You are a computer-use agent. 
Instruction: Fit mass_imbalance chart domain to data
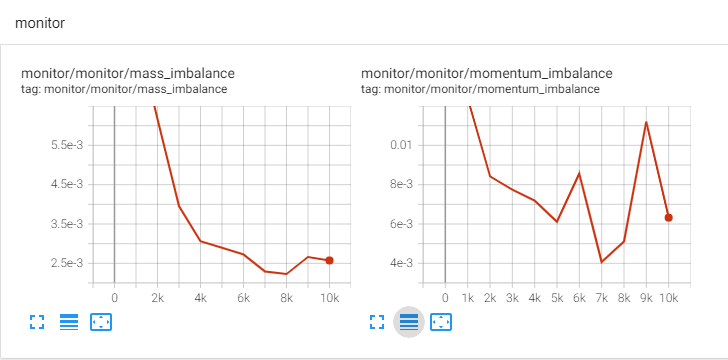101,322
